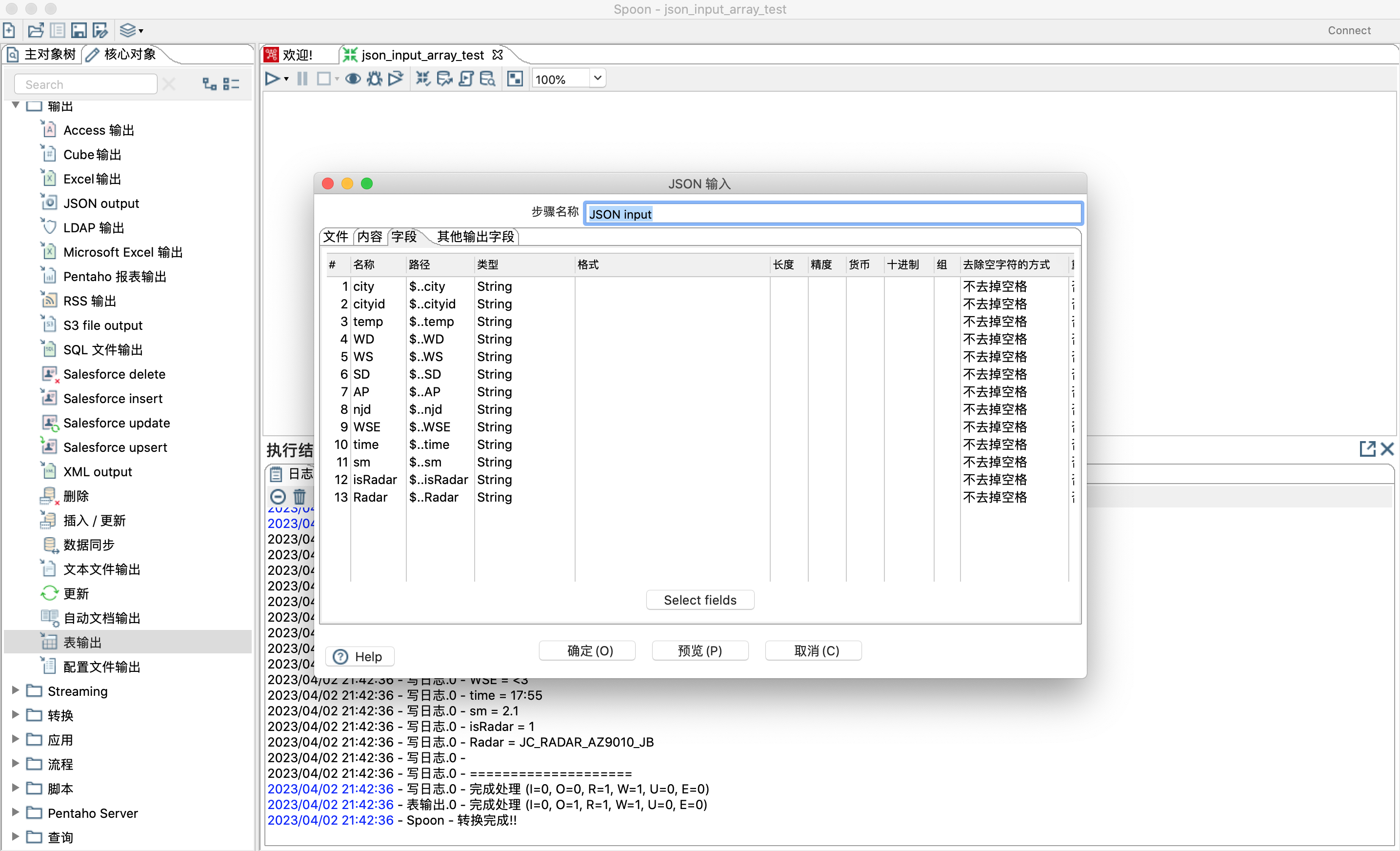This screenshot has height=851, width=1400.
Task: Click the Explore database icon in the toolbar
Action: click(487, 79)
